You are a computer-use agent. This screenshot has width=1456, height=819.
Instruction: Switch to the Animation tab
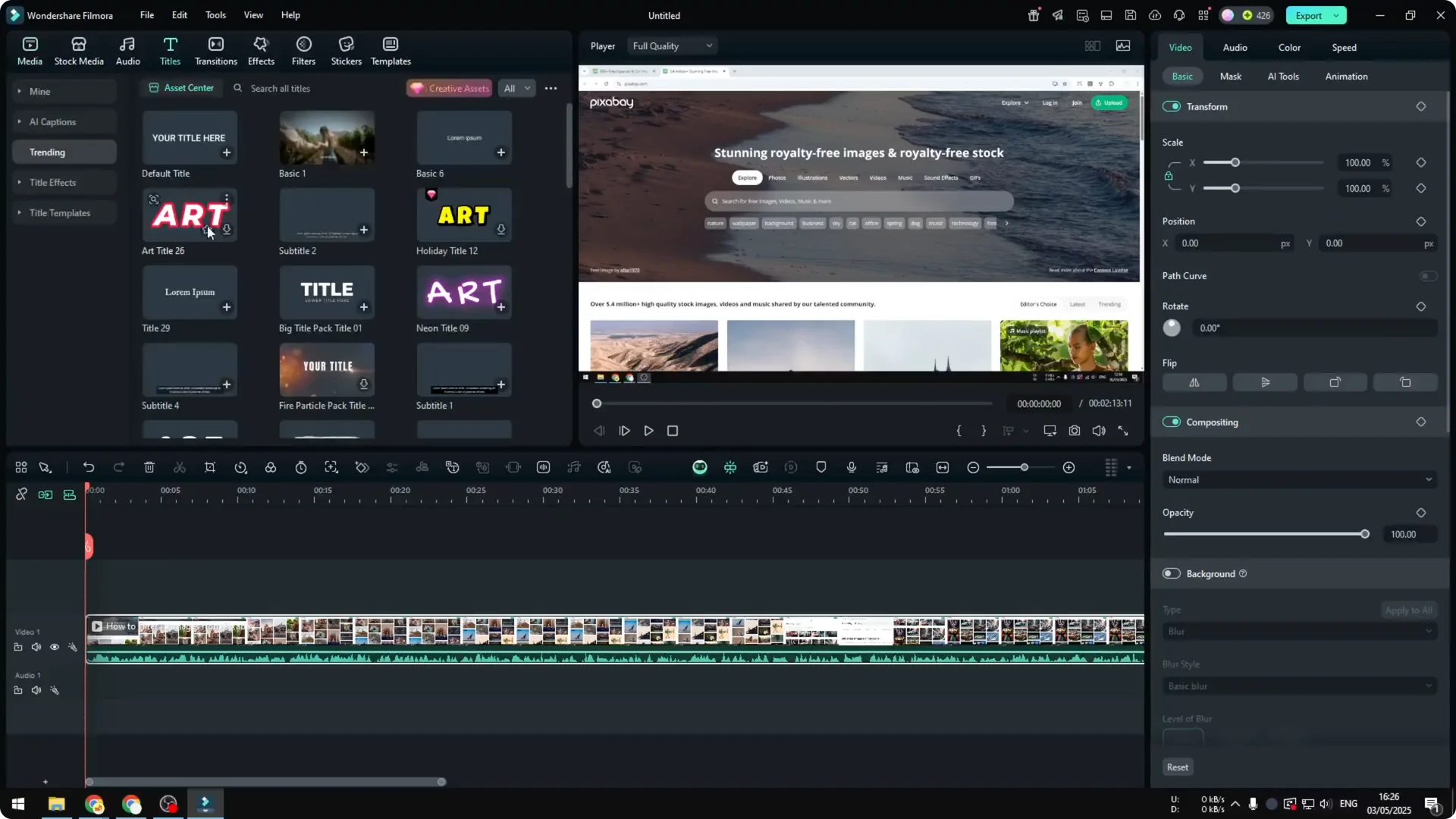pyautogui.click(x=1346, y=76)
